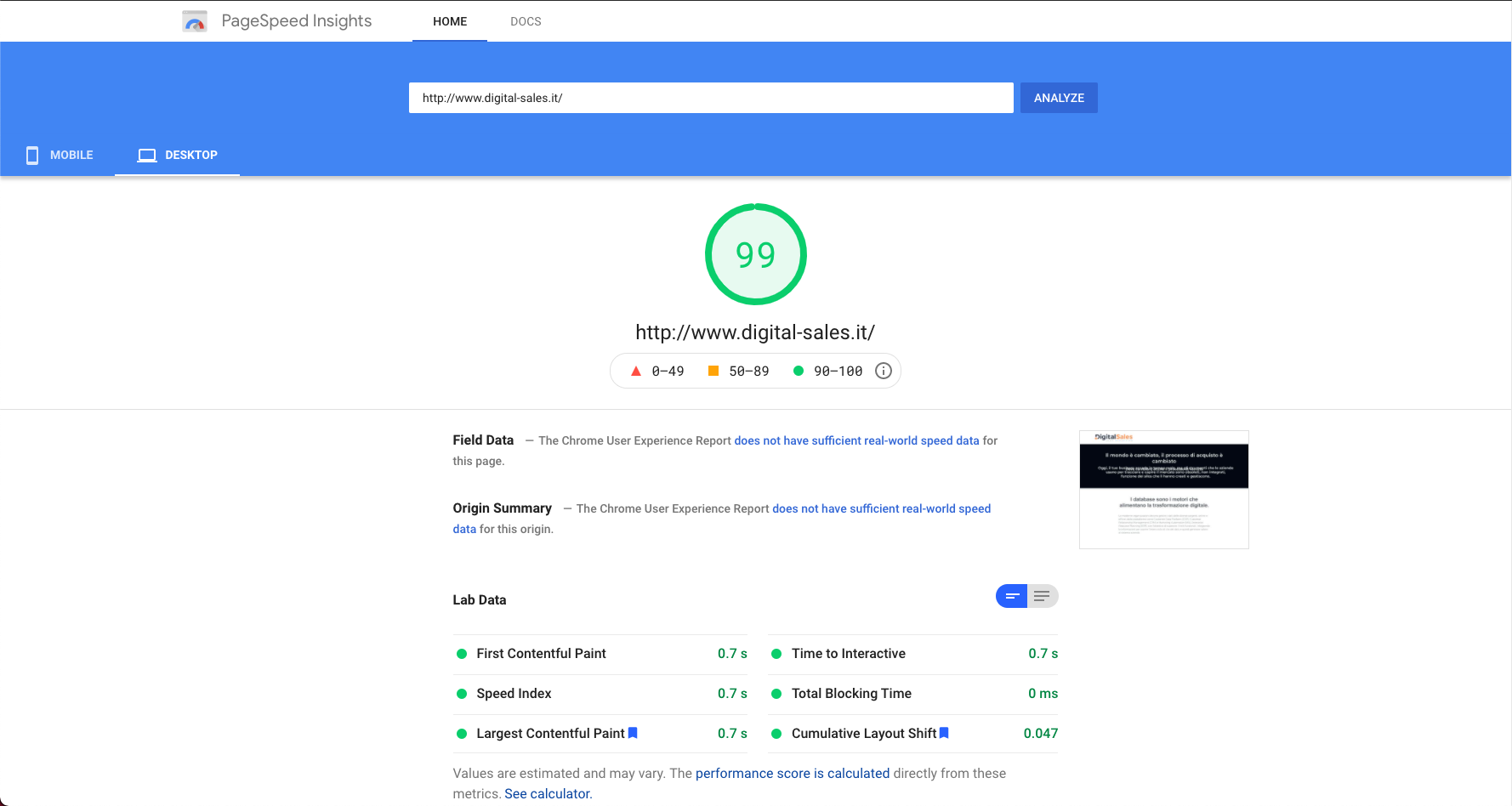
Task: Click the PageSpeed Insights title text
Action: [x=297, y=21]
